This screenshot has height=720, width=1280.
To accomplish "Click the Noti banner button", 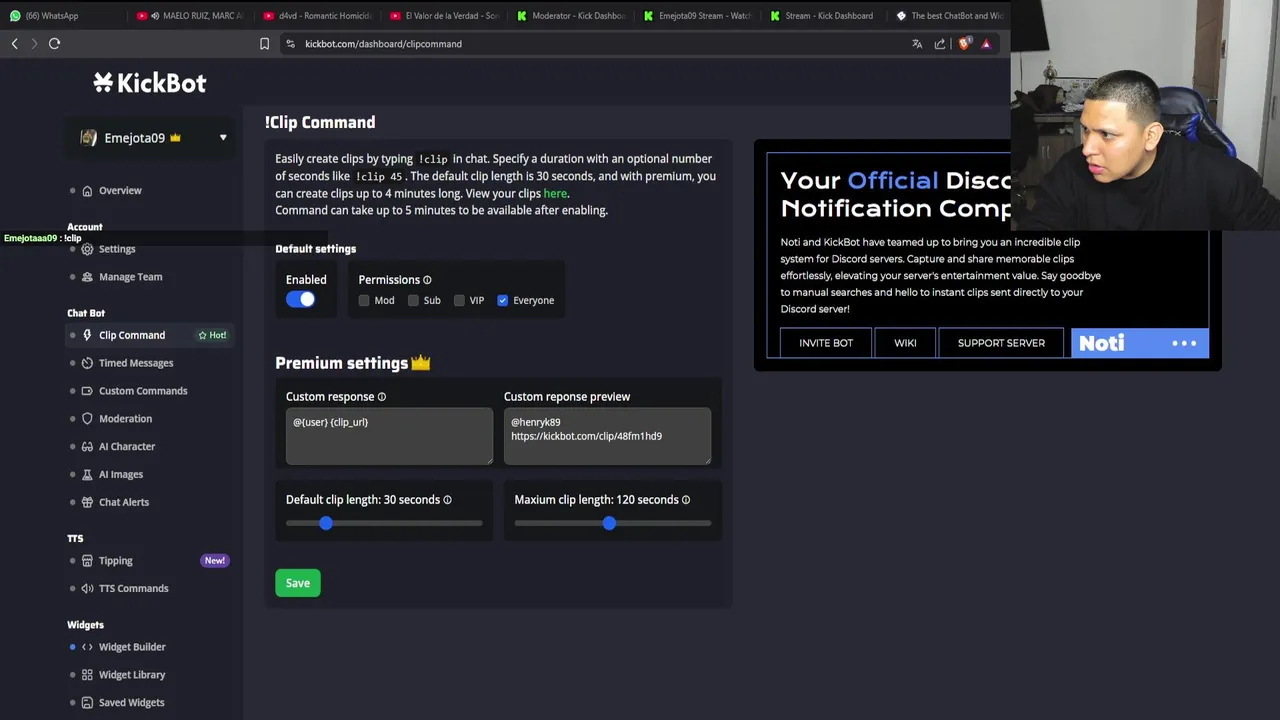I will (x=1140, y=343).
